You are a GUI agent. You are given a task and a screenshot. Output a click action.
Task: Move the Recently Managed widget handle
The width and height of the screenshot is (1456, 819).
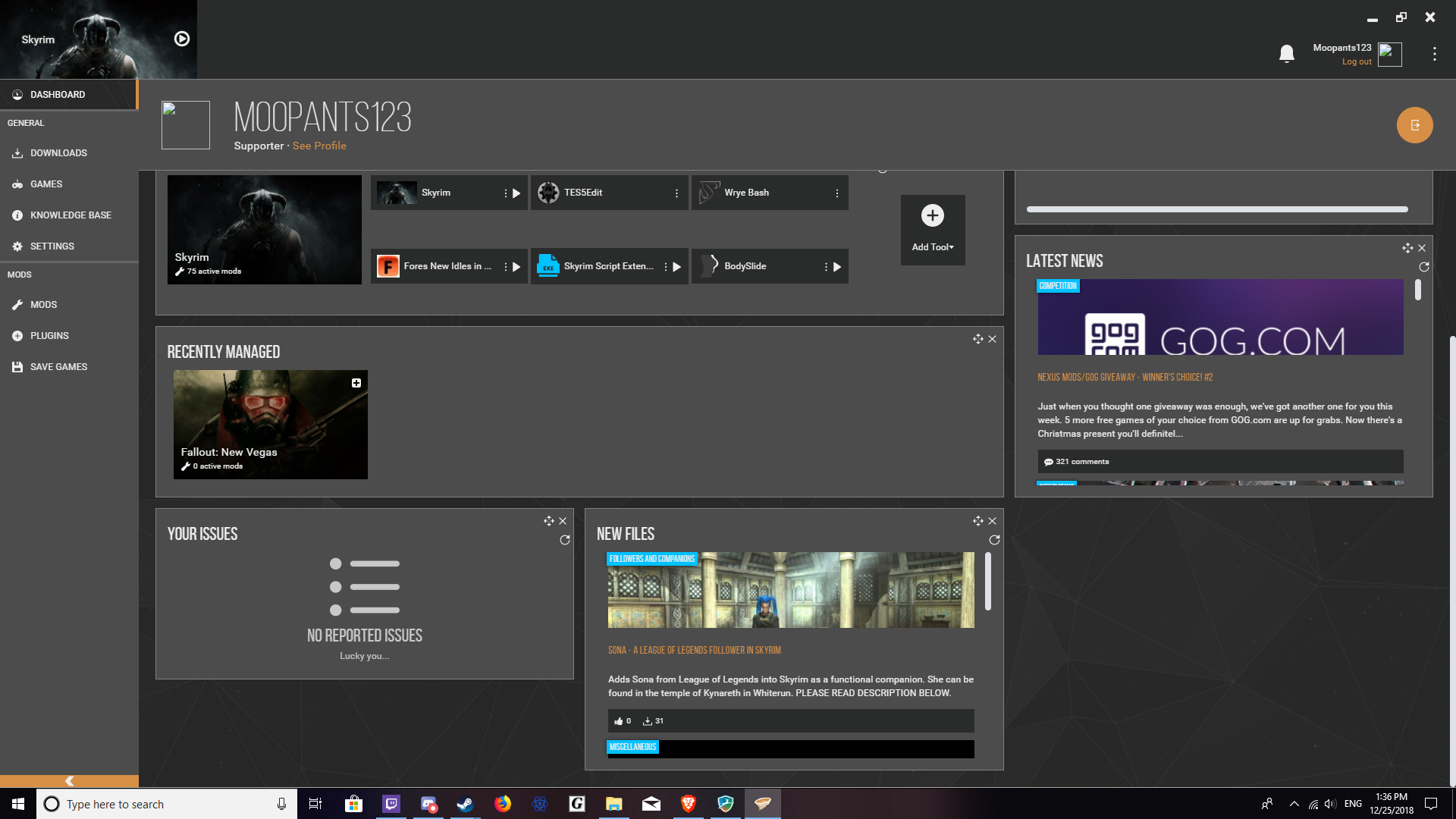click(x=977, y=339)
